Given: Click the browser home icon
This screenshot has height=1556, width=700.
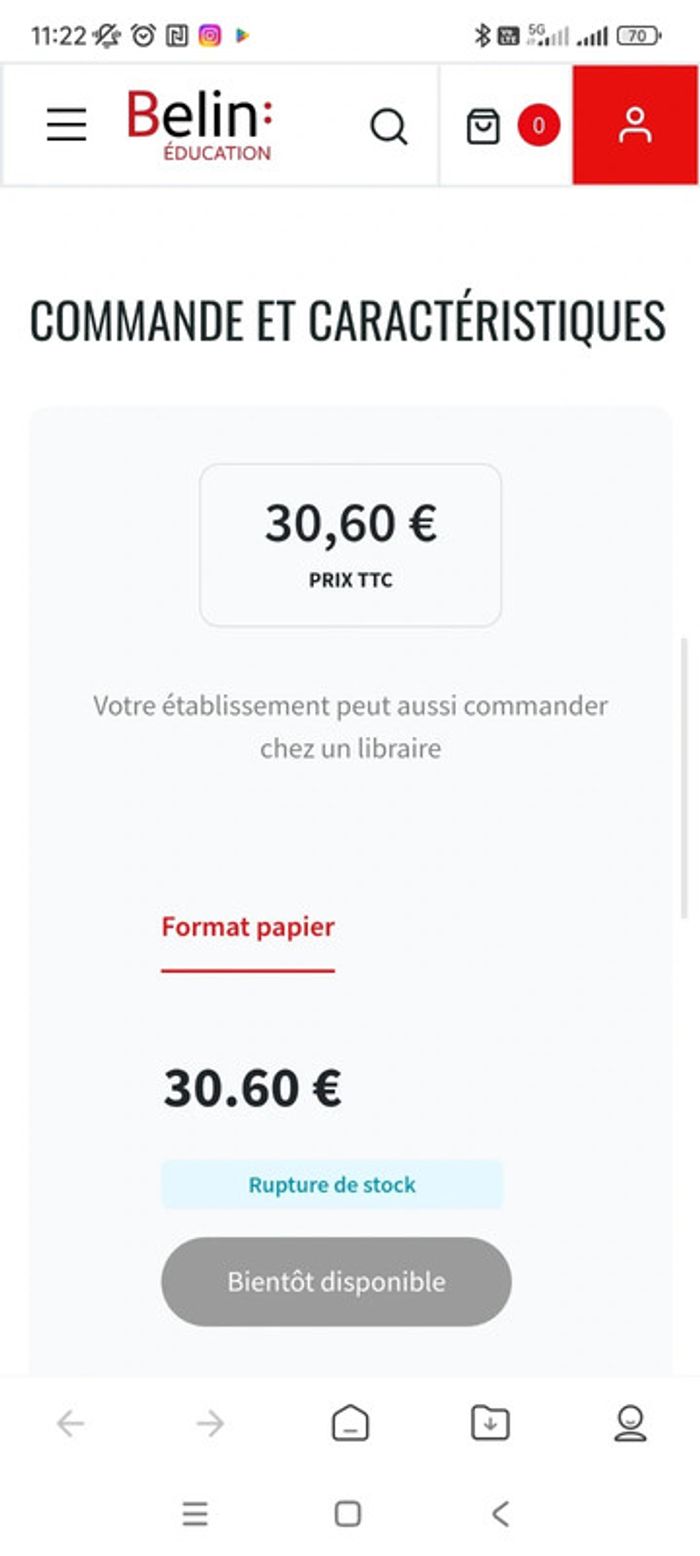Looking at the screenshot, I should click(x=349, y=1425).
